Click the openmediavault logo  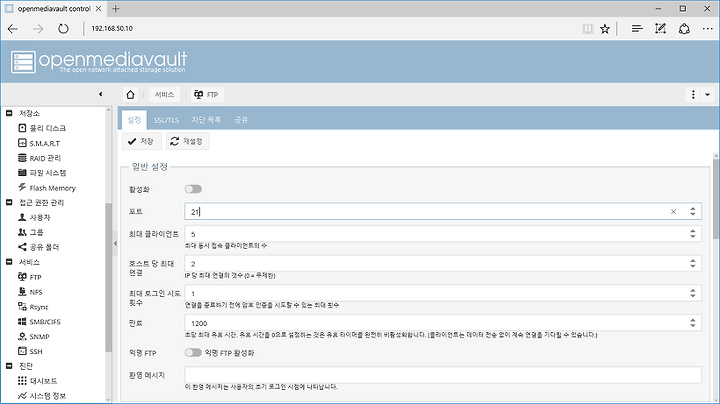[x=99, y=62]
